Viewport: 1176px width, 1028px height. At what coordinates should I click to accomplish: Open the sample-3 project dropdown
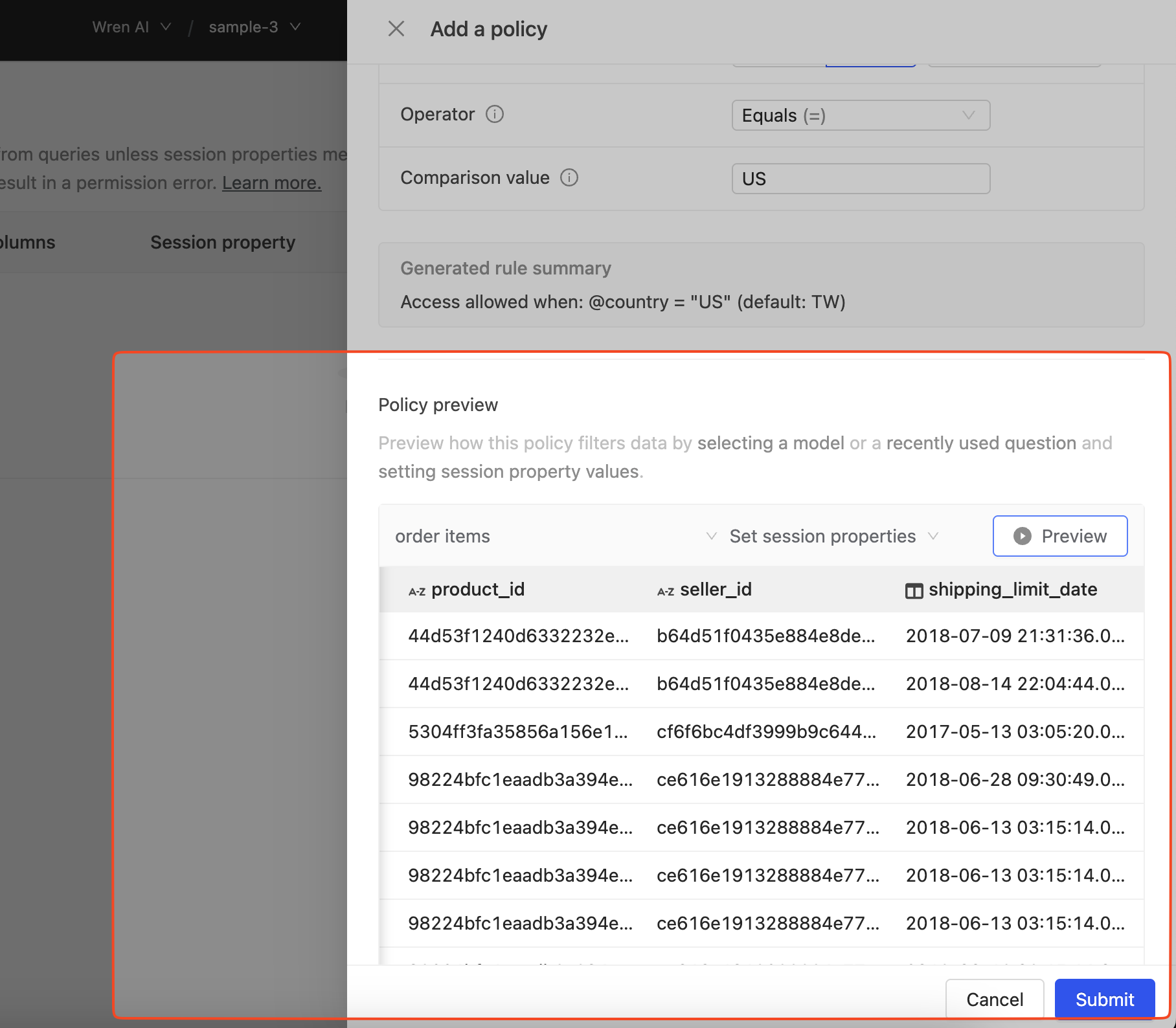[254, 27]
